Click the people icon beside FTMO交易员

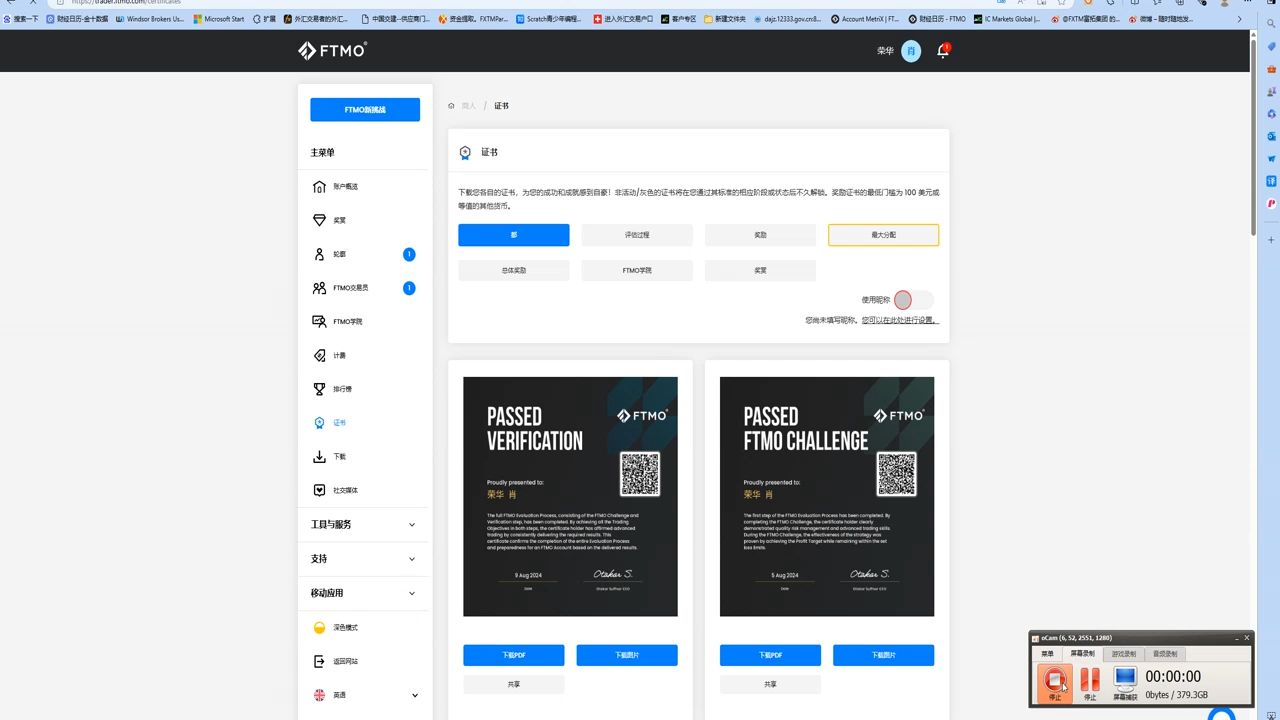319,288
